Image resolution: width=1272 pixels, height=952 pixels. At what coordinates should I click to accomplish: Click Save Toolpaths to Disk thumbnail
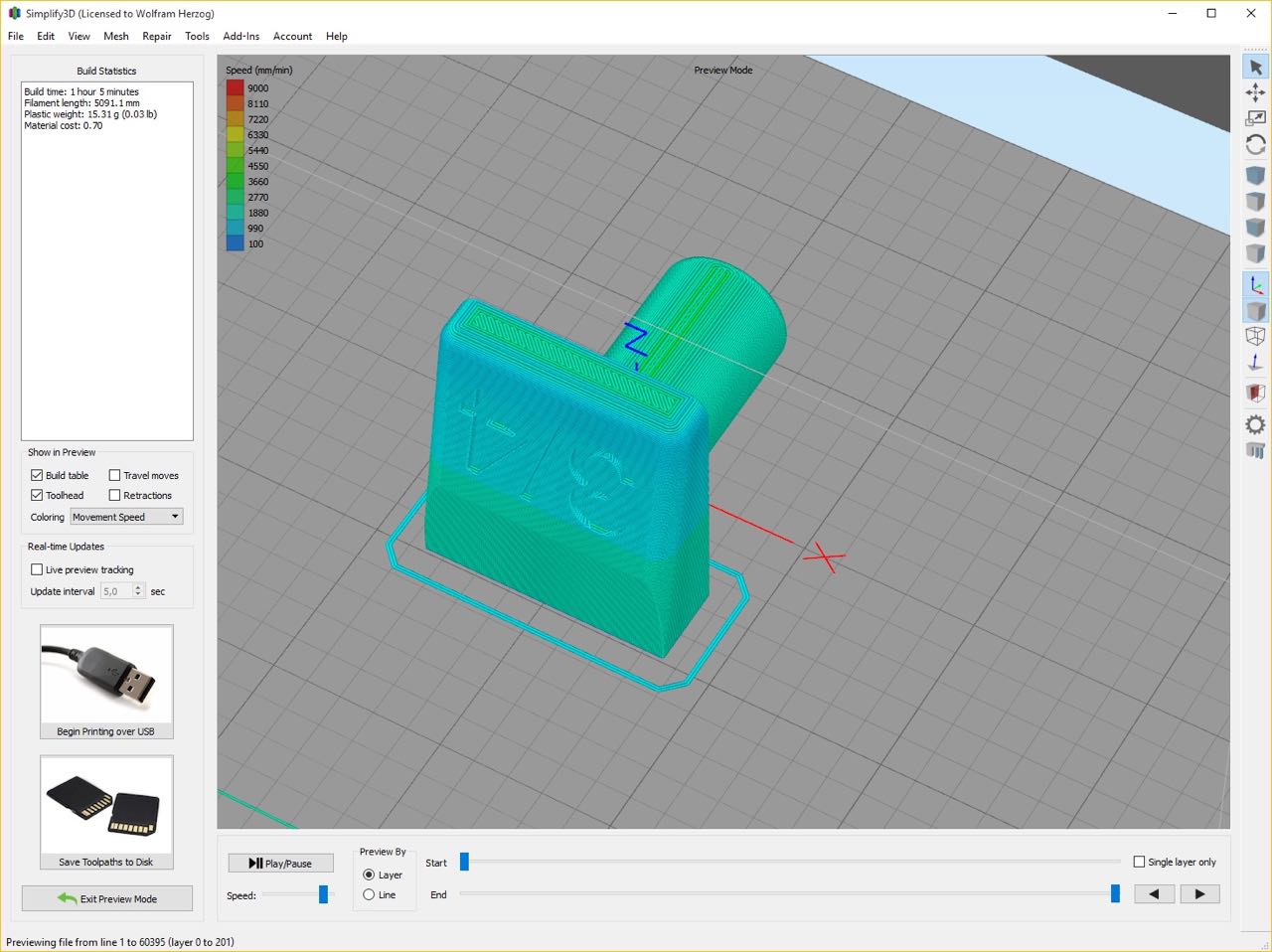tap(106, 805)
